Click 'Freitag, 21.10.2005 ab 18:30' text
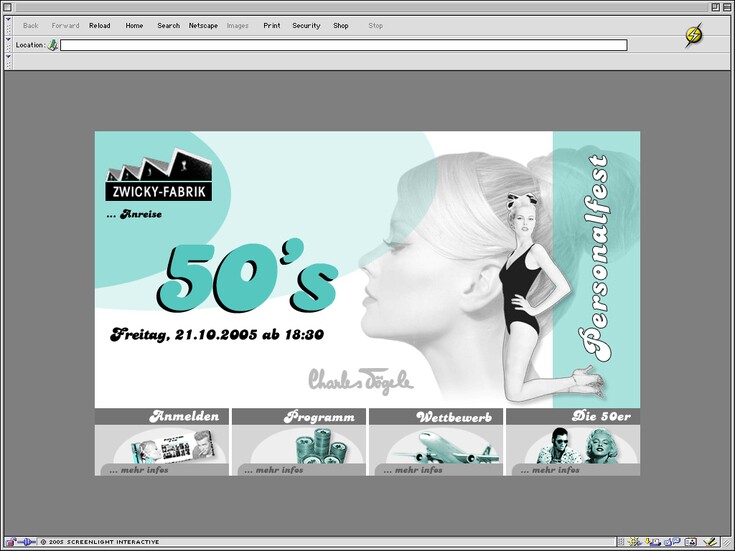735x551 pixels. [217, 334]
